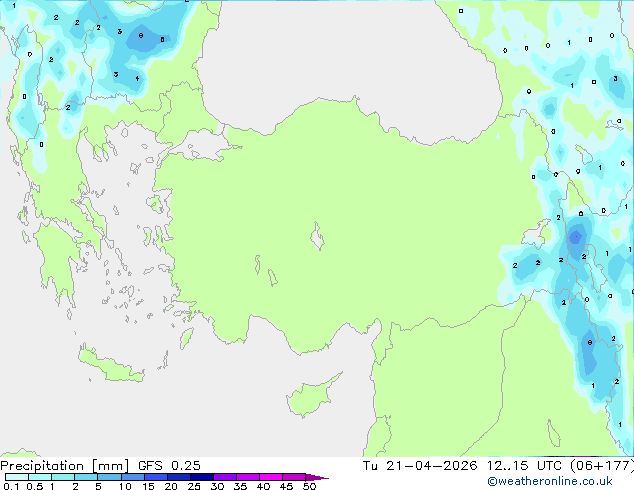This screenshot has height=490, width=634.
Task: Click the legend label '35'
Action: (x=240, y=486)
